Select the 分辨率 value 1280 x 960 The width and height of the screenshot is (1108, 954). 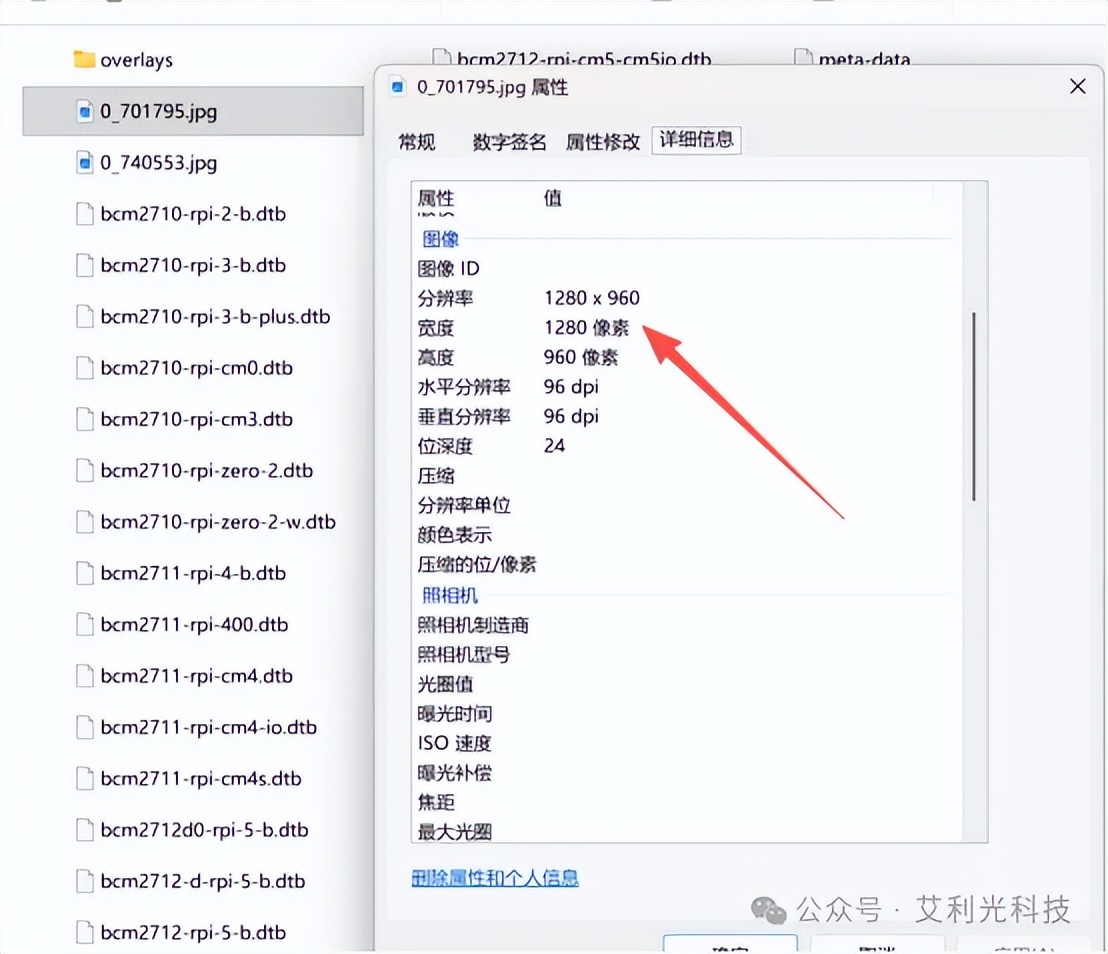click(592, 298)
